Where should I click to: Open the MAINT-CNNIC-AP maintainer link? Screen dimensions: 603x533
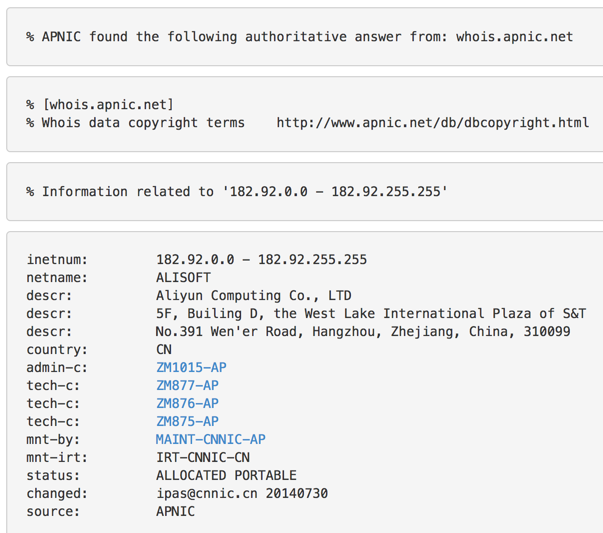click(x=211, y=439)
